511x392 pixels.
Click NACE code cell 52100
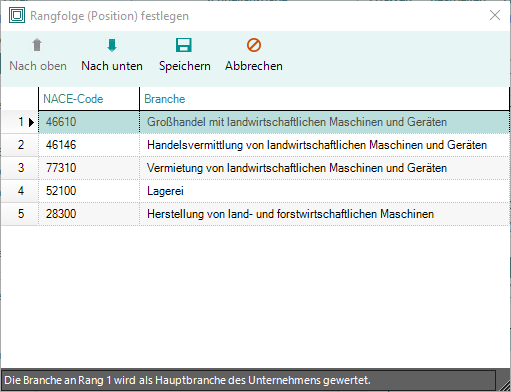(x=89, y=191)
